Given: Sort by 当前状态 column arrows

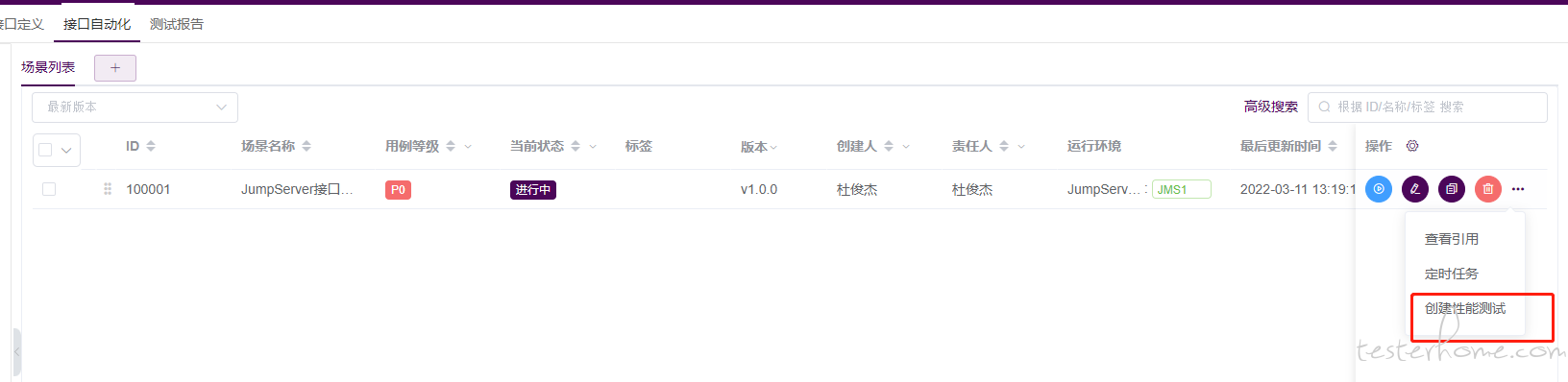Looking at the screenshot, I should coord(576,146).
